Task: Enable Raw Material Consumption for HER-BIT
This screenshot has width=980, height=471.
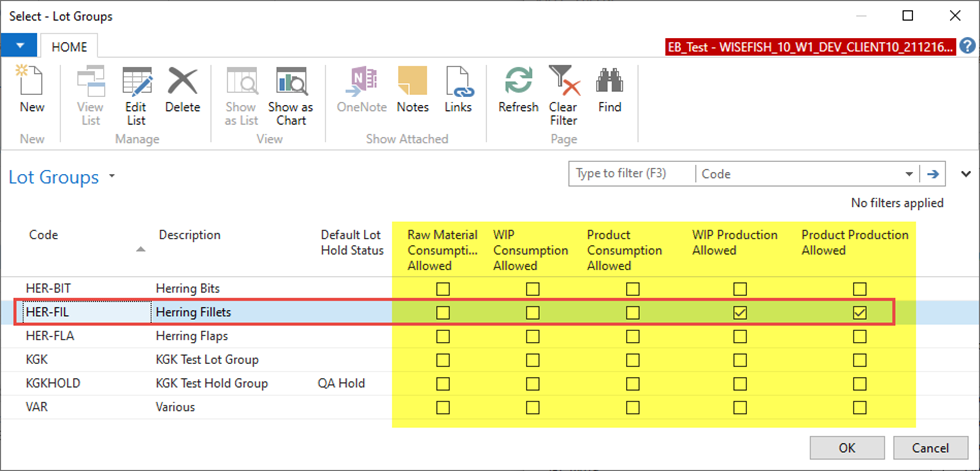Action: (443, 289)
